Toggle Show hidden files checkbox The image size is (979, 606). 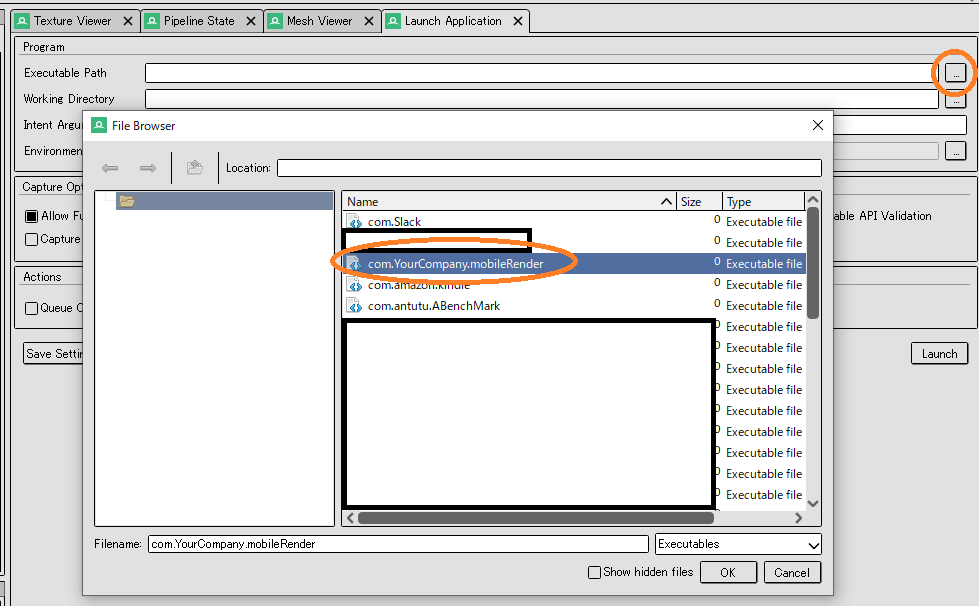point(594,572)
